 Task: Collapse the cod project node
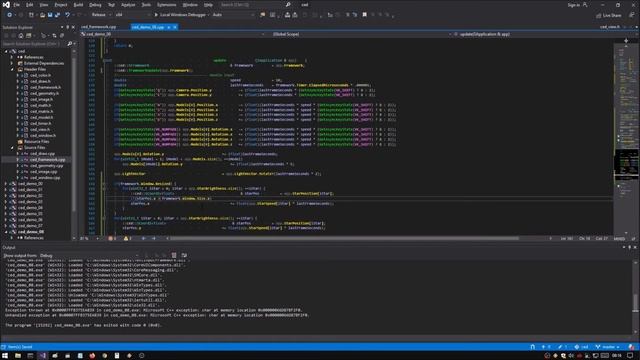[6, 51]
